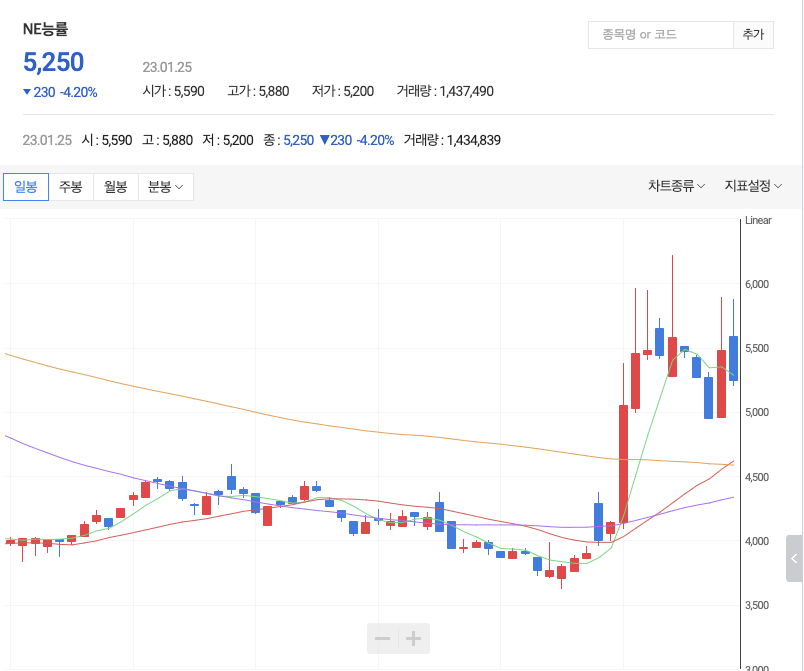Click the NE능률 stock name
Image resolution: width=804 pixels, height=671 pixels.
coord(45,29)
